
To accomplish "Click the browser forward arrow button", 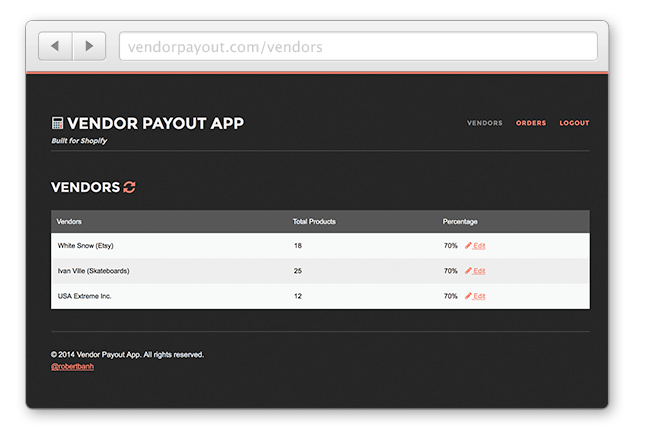I will tap(89, 46).
